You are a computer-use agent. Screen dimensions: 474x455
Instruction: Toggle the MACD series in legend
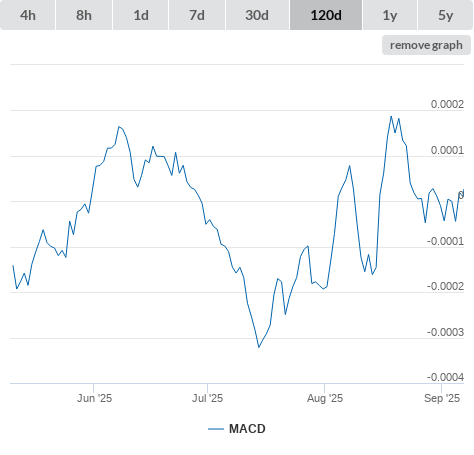pyautogui.click(x=237, y=429)
